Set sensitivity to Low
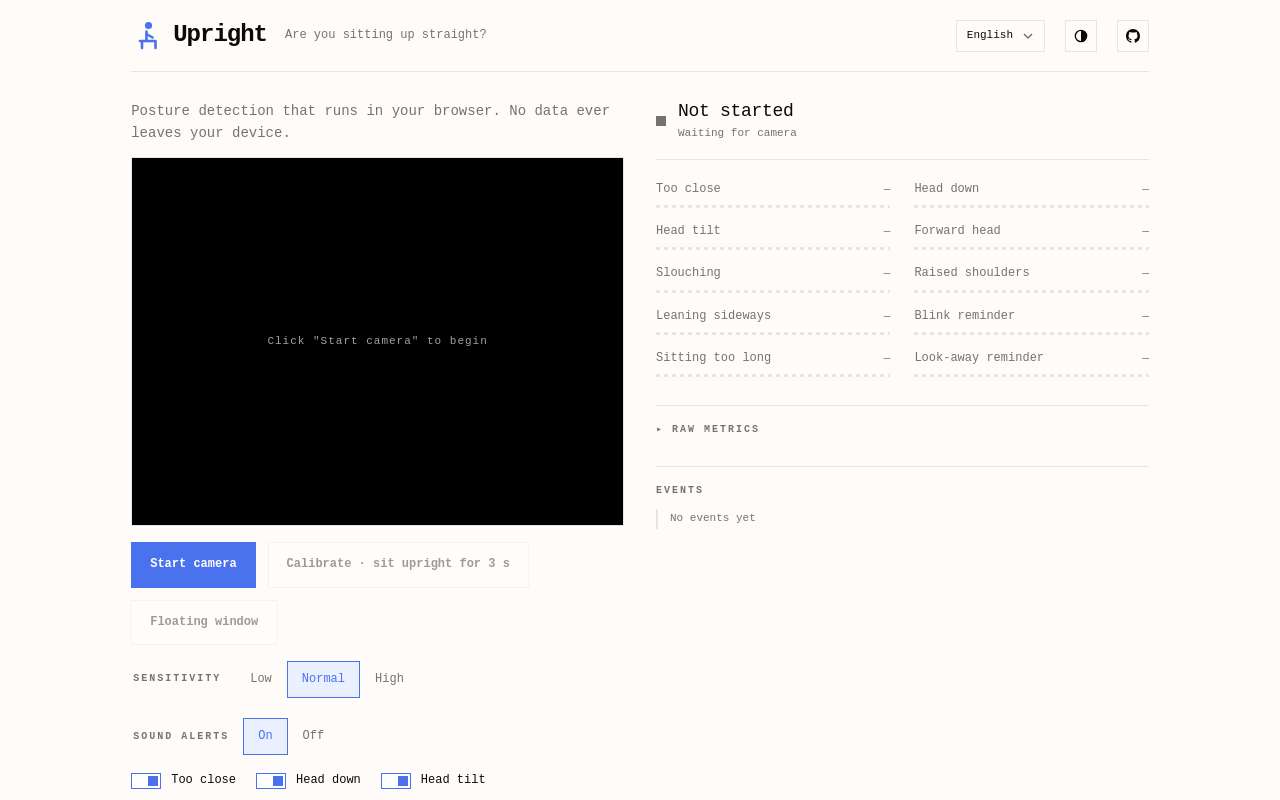 click(x=261, y=679)
